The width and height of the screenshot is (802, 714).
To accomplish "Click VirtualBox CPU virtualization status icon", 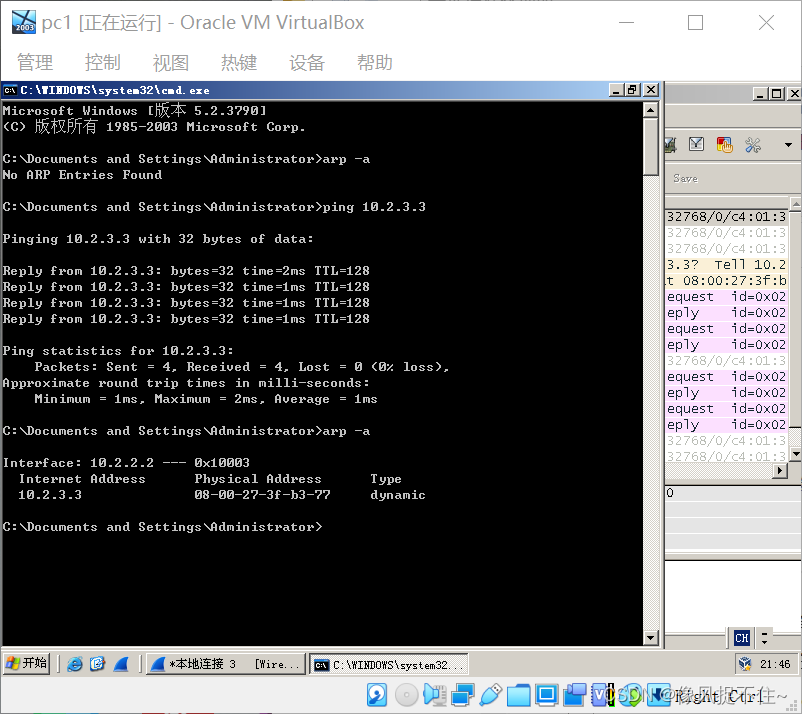I will point(603,695).
